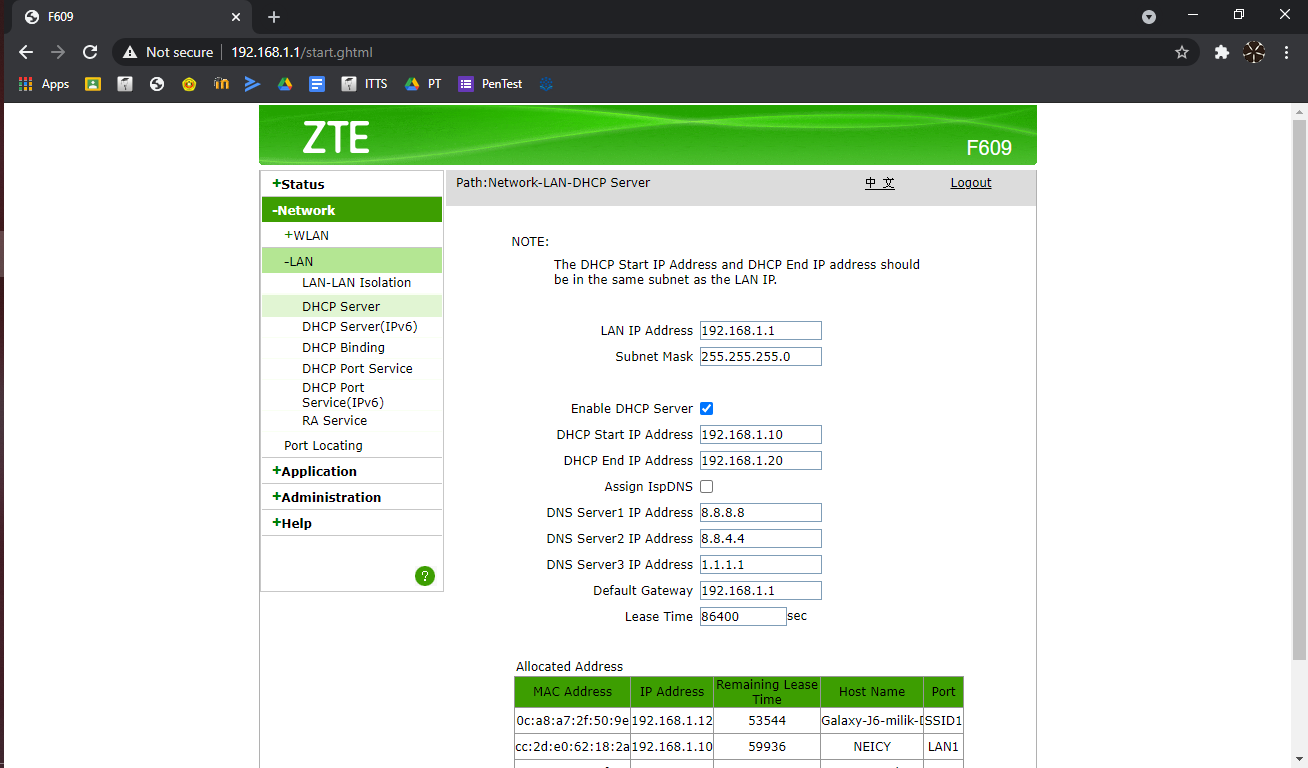The width and height of the screenshot is (1308, 768).
Task: Click the 192.168.1.12 IP address cell
Action: click(x=672, y=720)
